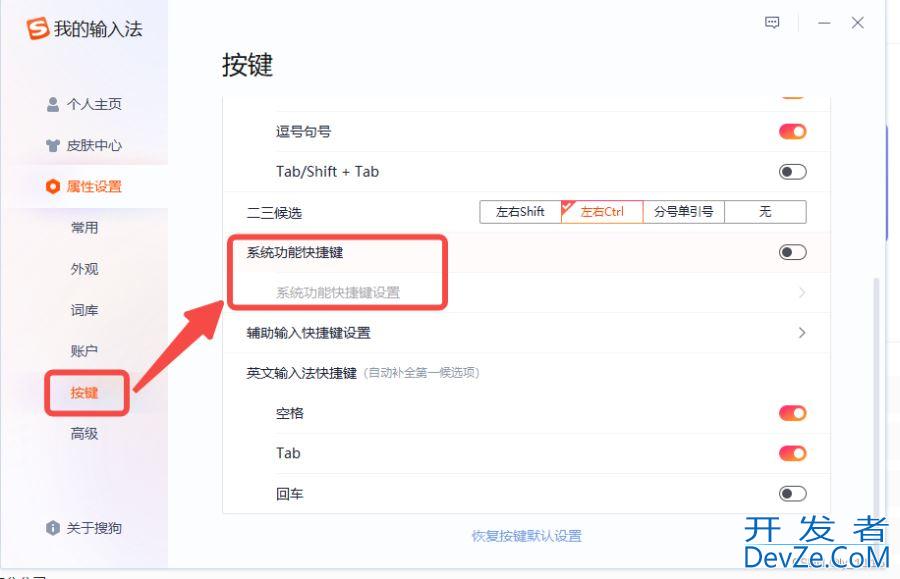Click the 按键 page heading
The image size is (900, 579).
(x=247, y=65)
